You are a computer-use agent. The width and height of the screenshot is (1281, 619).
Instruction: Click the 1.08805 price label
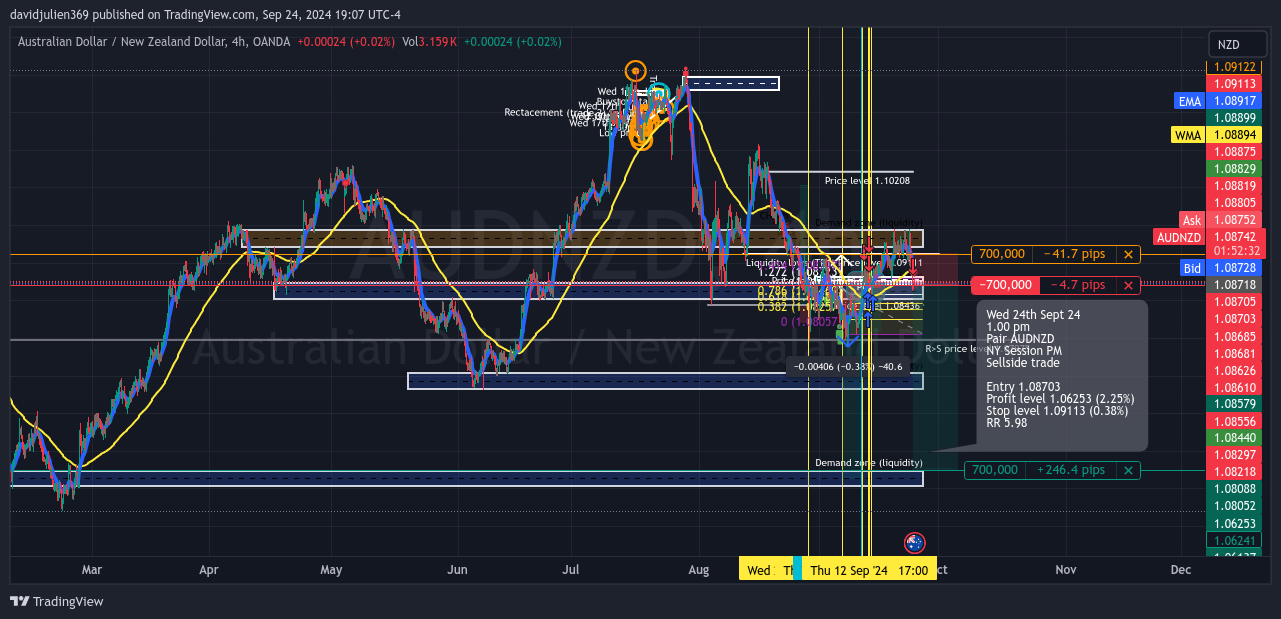1236,202
